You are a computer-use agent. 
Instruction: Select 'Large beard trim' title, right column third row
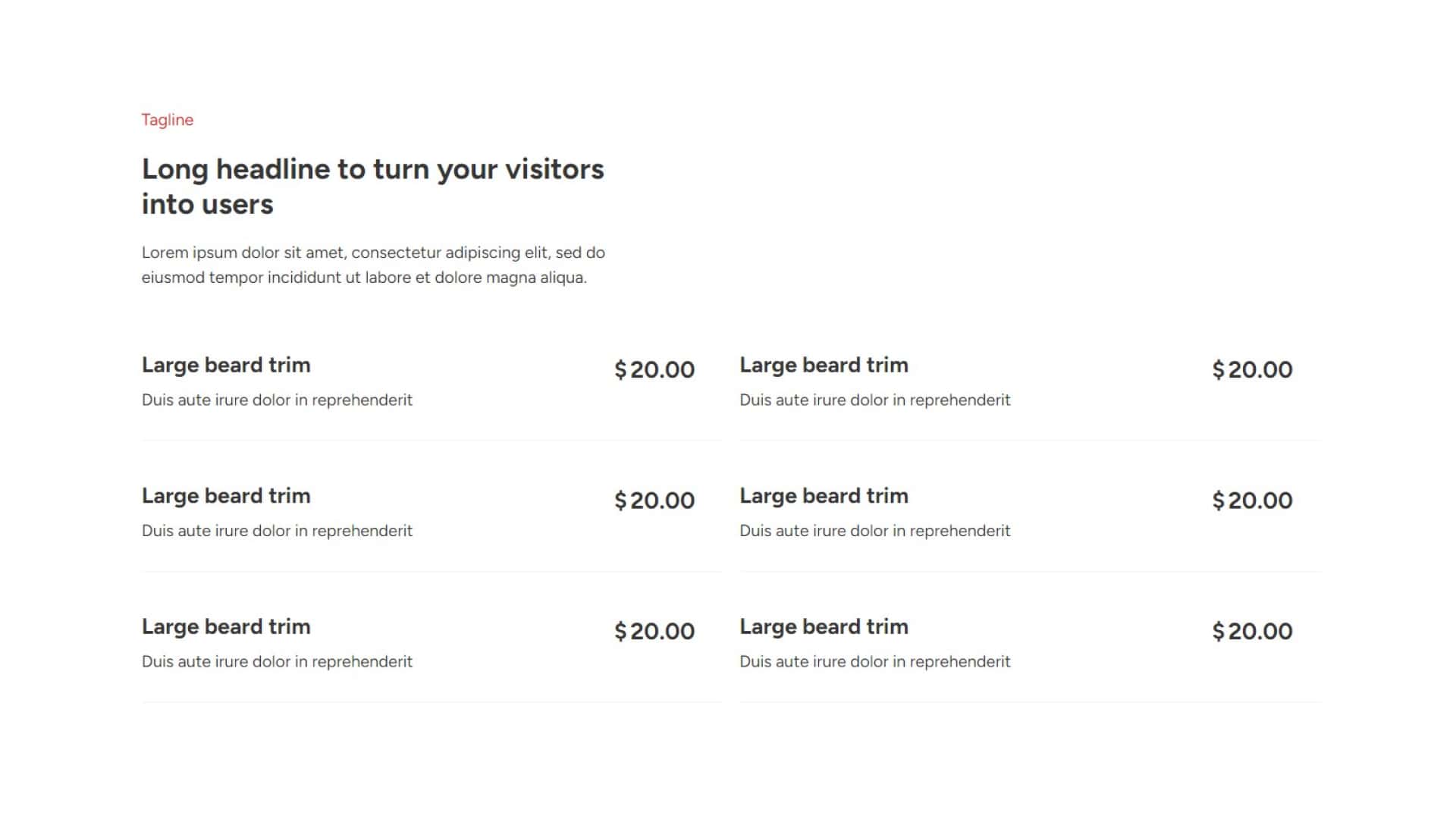click(x=824, y=626)
